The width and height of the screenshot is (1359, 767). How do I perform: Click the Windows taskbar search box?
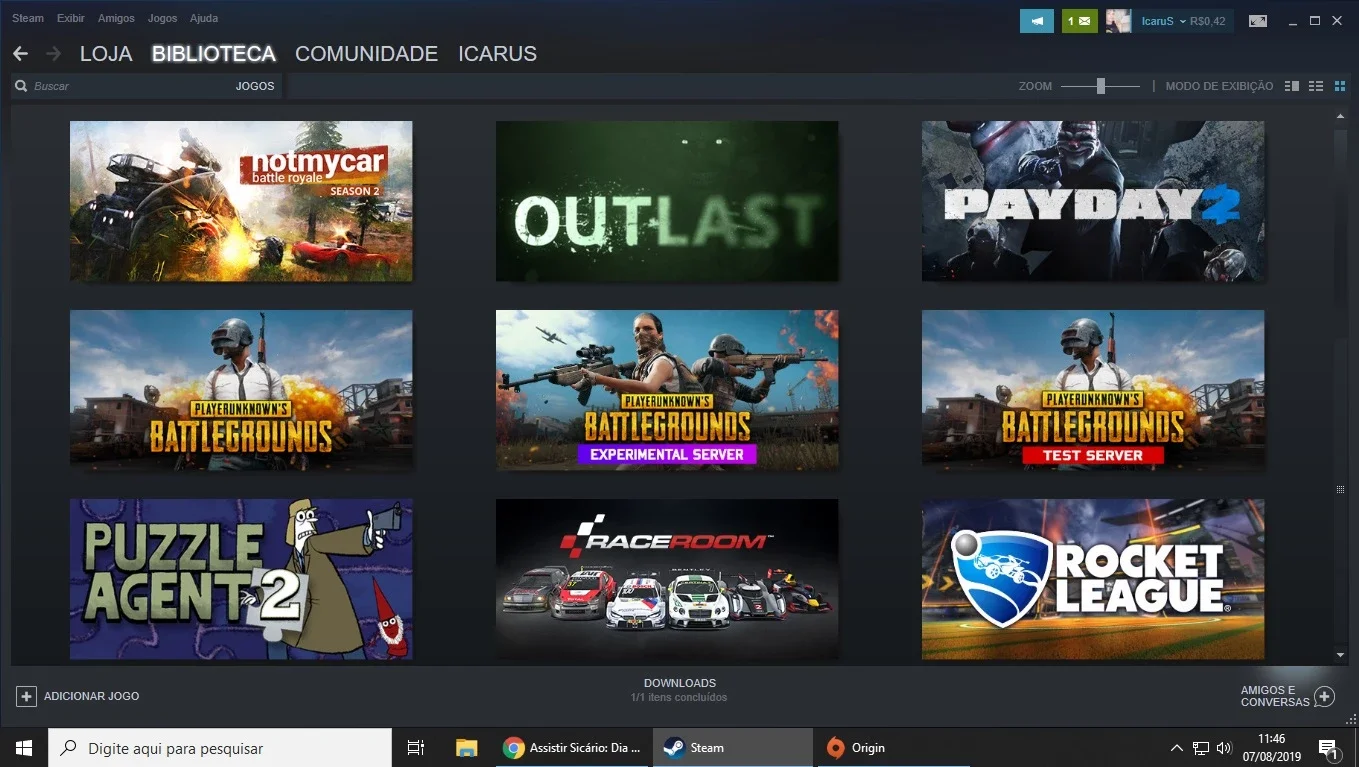click(x=220, y=748)
